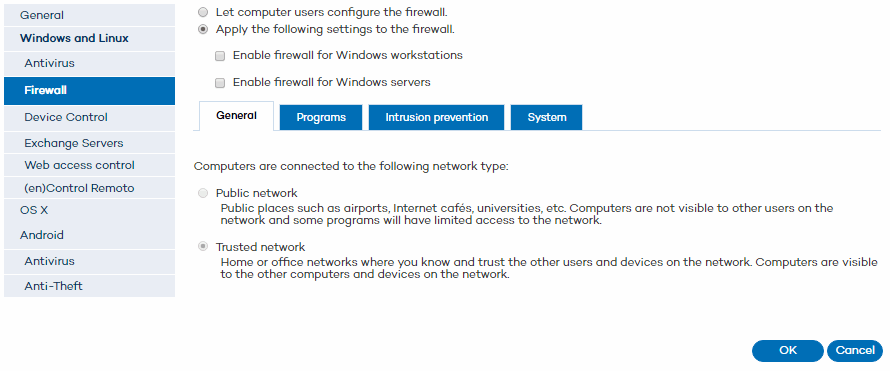The width and height of the screenshot is (890, 371).
Task: Open Anti-Theft under Android
Action: click(x=89, y=286)
